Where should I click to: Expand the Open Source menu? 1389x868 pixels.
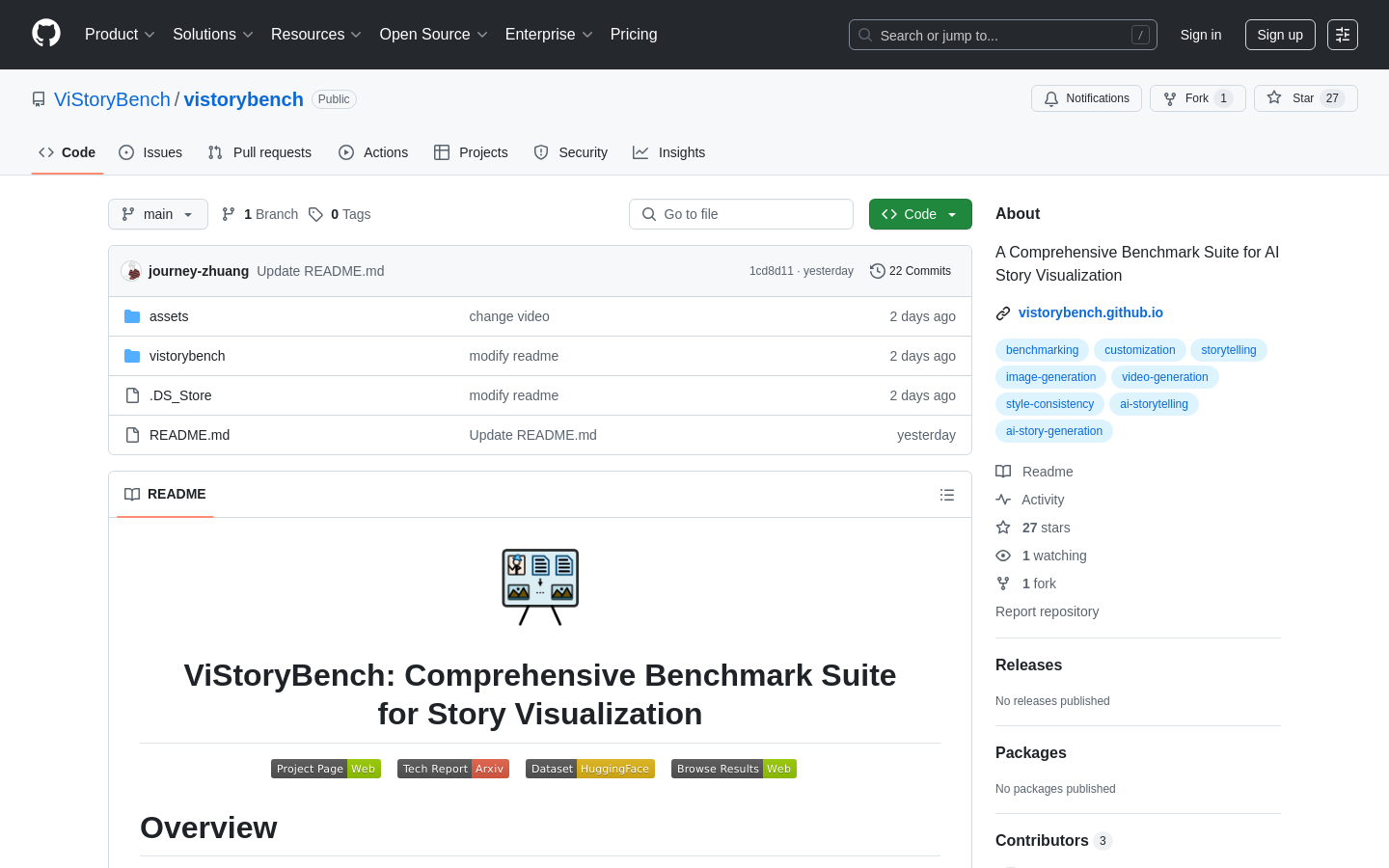434,35
